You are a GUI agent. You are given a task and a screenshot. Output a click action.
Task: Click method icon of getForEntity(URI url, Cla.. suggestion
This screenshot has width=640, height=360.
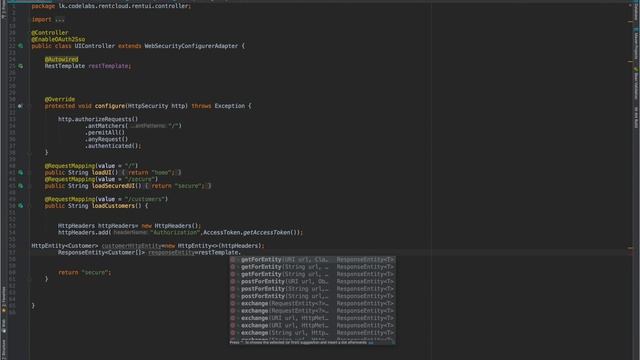233,260
